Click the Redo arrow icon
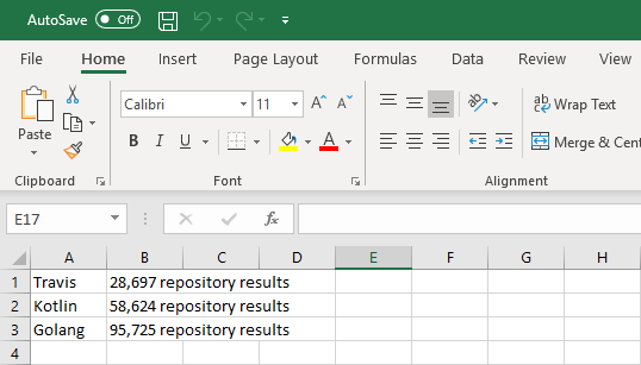641x365 pixels. 244,20
